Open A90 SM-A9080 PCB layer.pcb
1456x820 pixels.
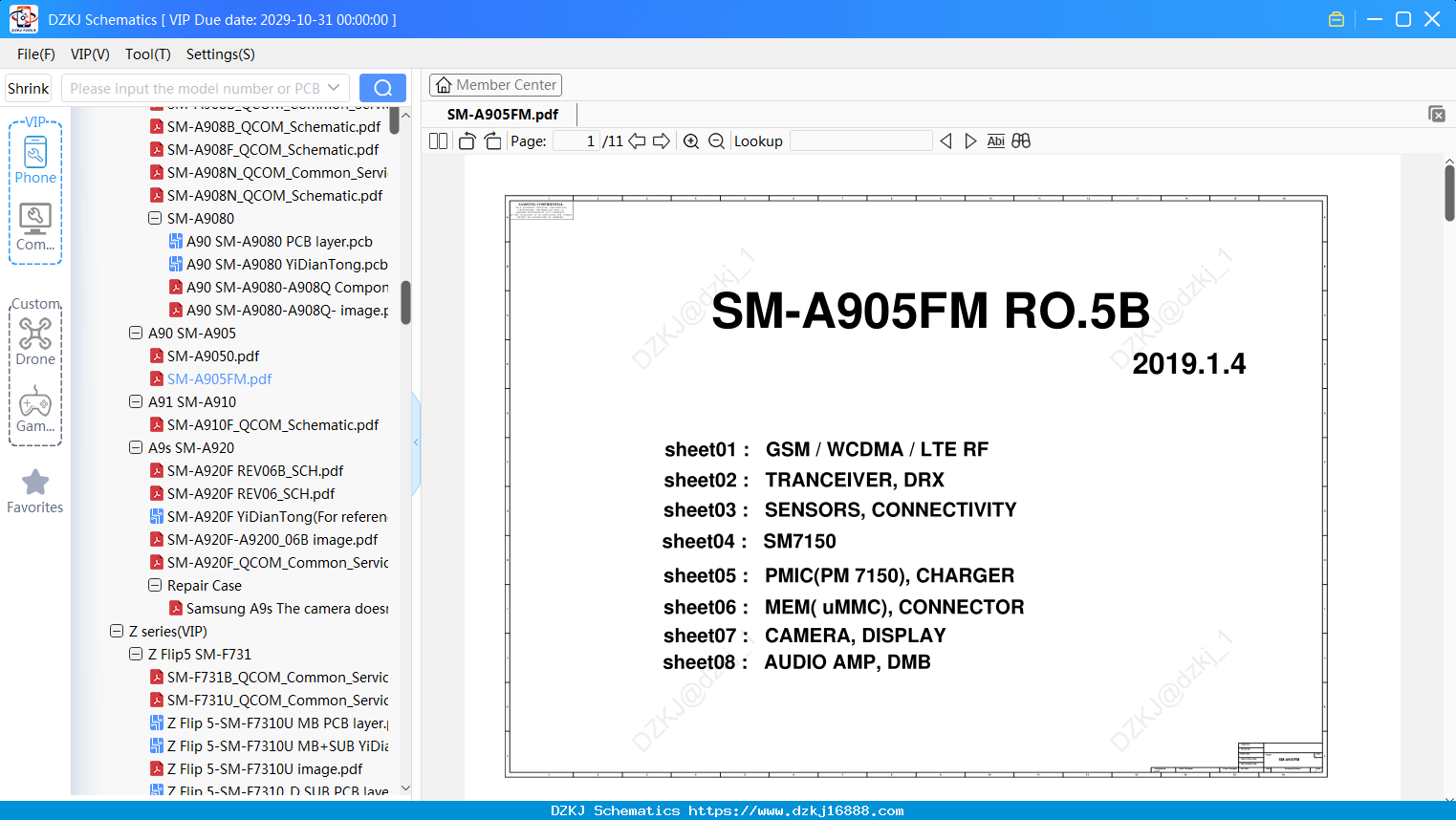[x=279, y=241]
